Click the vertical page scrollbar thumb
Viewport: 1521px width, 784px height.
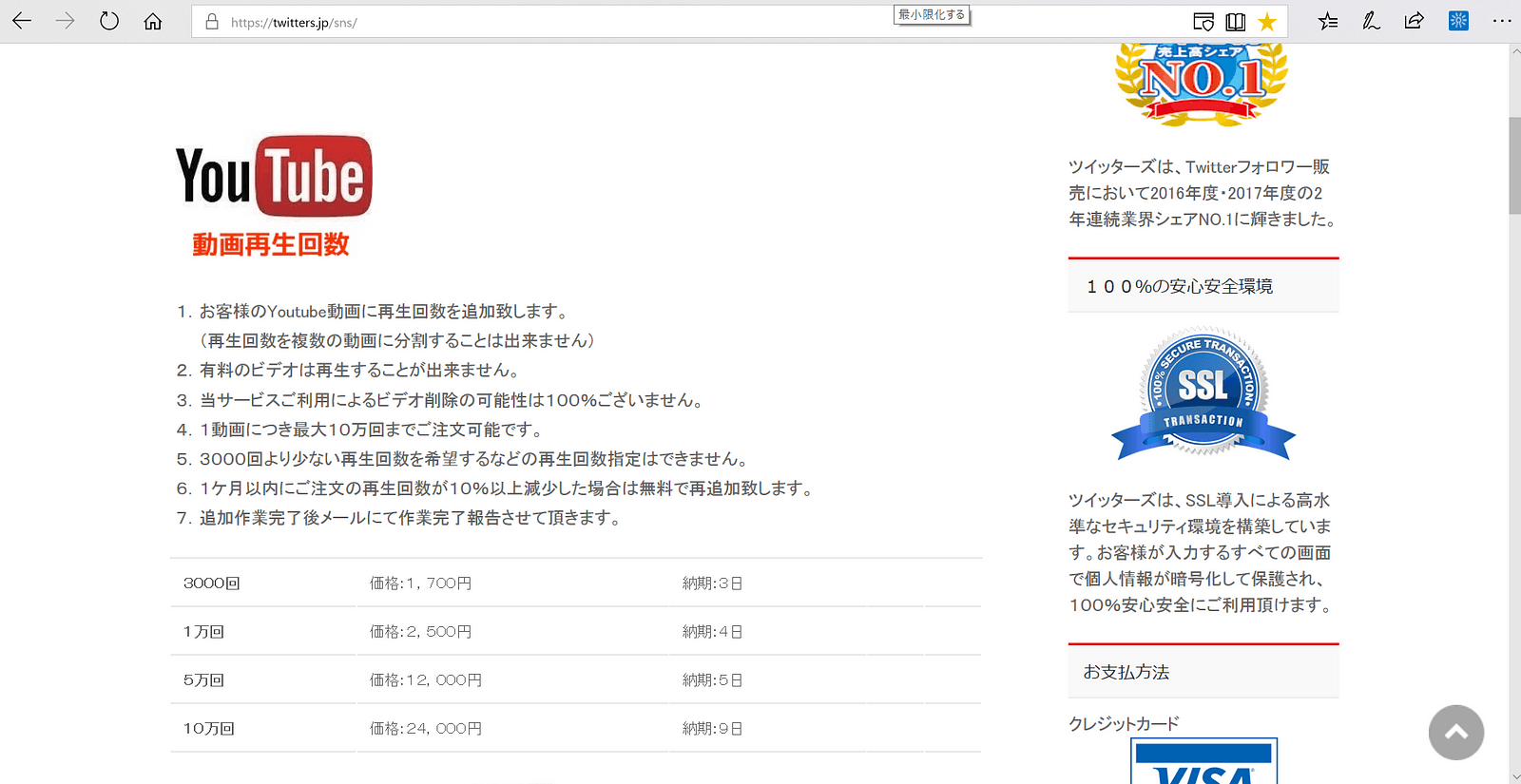pyautogui.click(x=1514, y=166)
